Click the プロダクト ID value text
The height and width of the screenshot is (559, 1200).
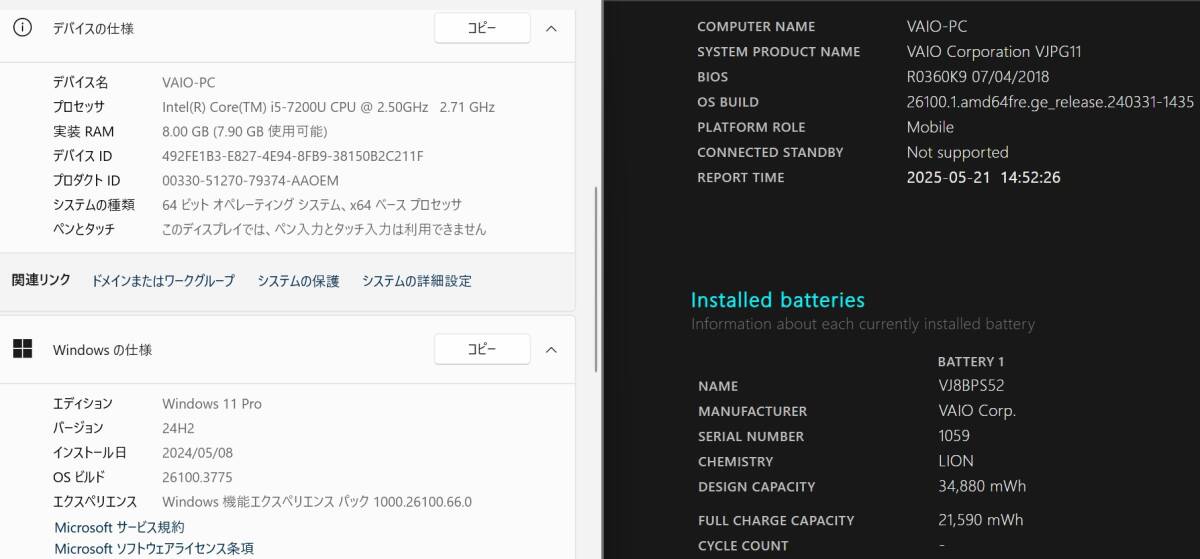coord(250,180)
